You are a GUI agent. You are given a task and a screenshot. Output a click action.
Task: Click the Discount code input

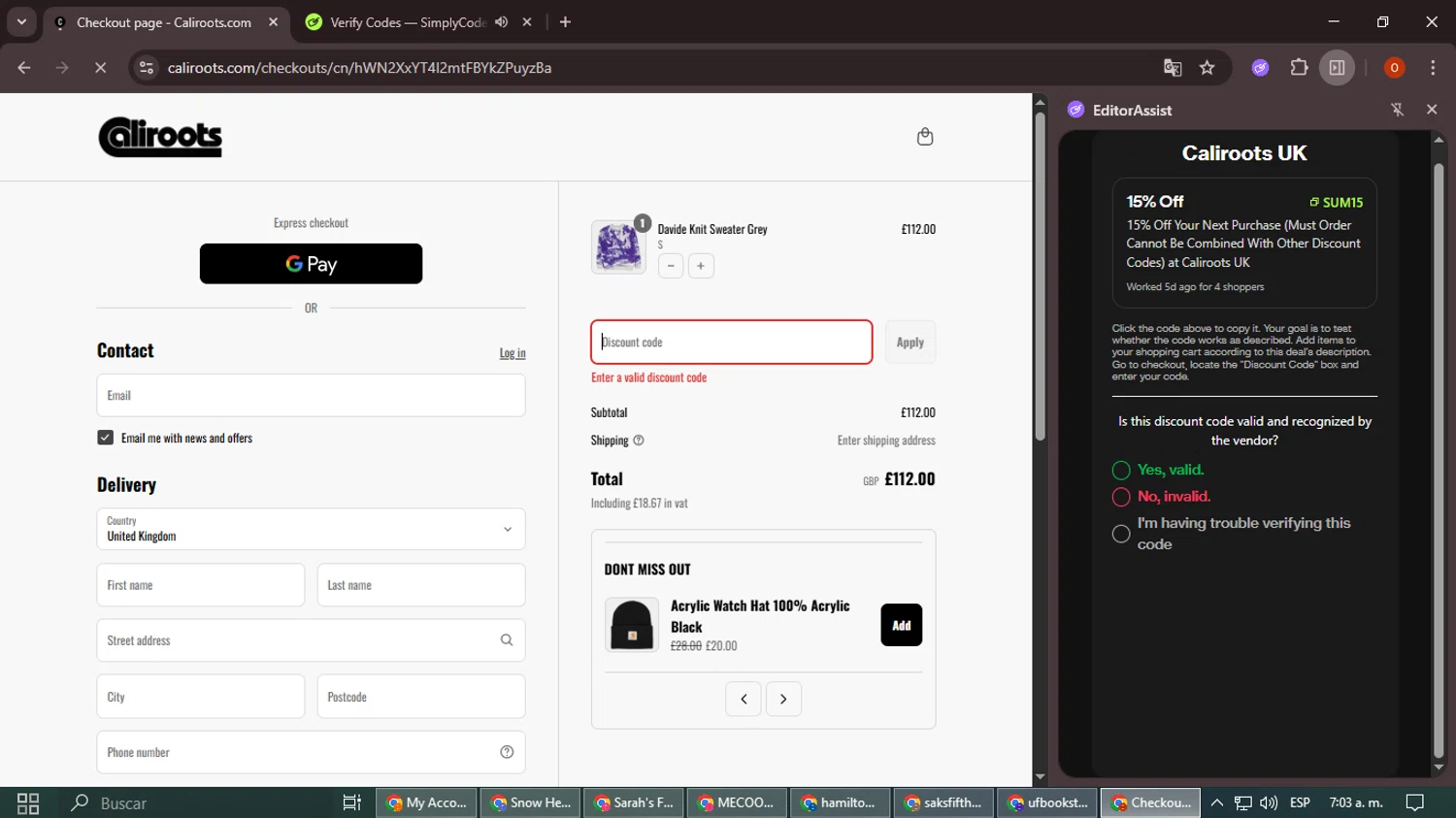pos(732,343)
